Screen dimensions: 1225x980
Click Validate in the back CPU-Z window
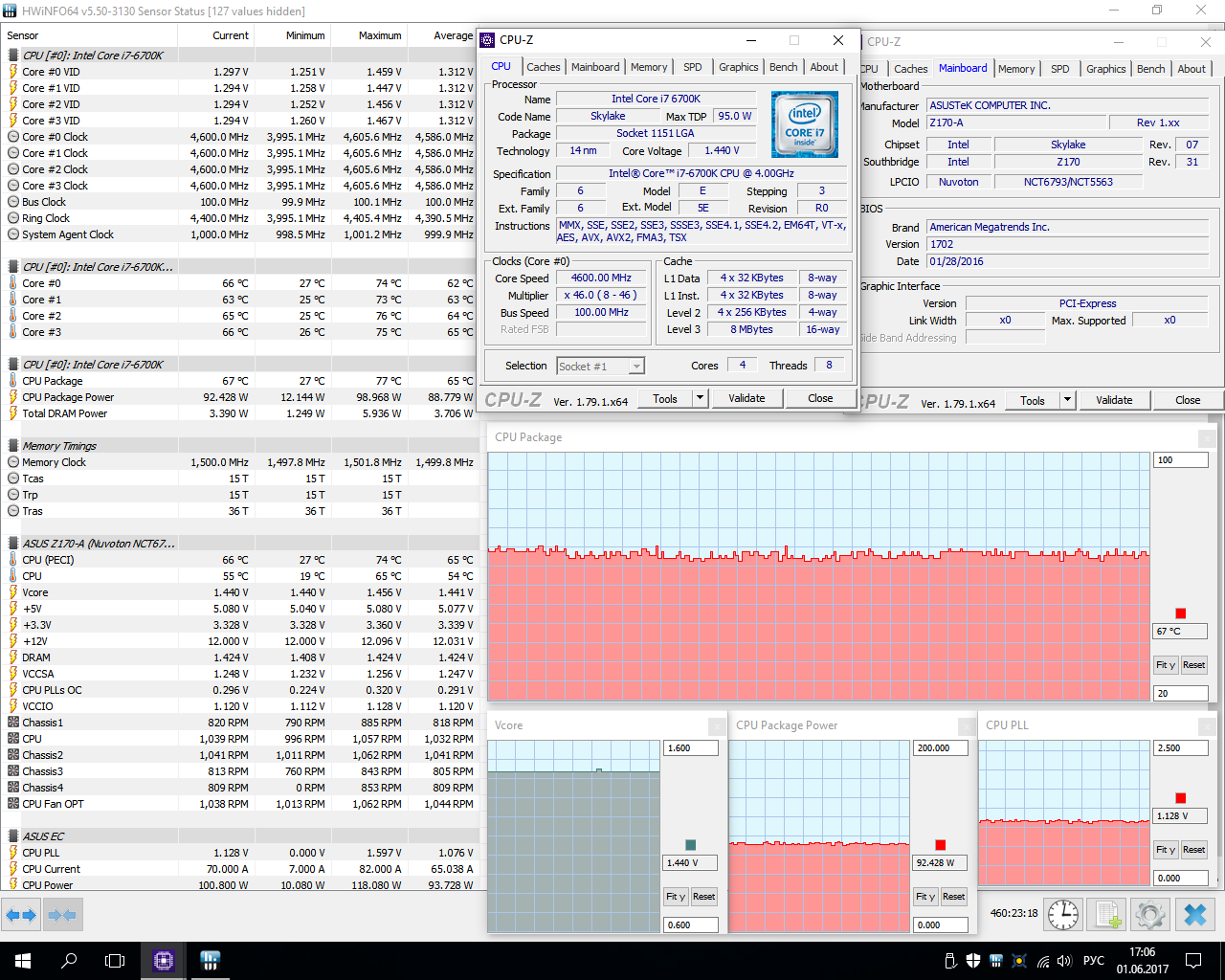tap(1114, 400)
